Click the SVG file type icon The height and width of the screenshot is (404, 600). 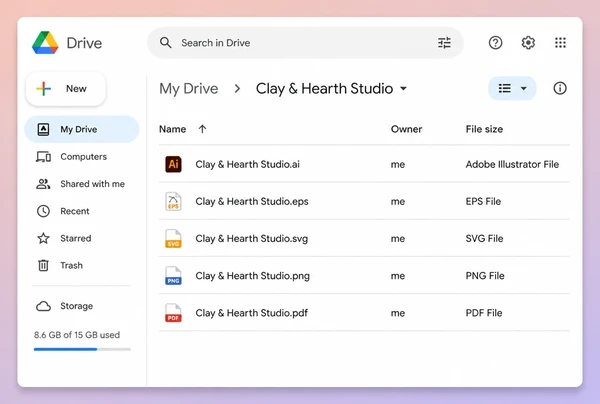pos(173,238)
